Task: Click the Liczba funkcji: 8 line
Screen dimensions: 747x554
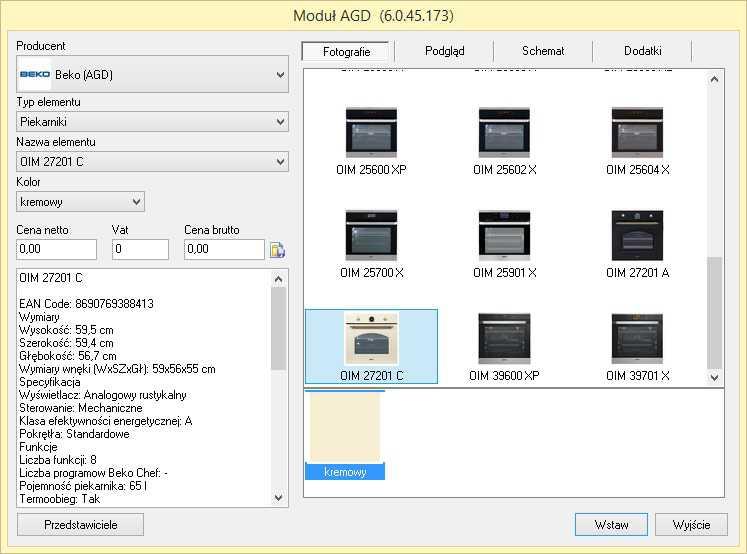Action: [x=58, y=460]
